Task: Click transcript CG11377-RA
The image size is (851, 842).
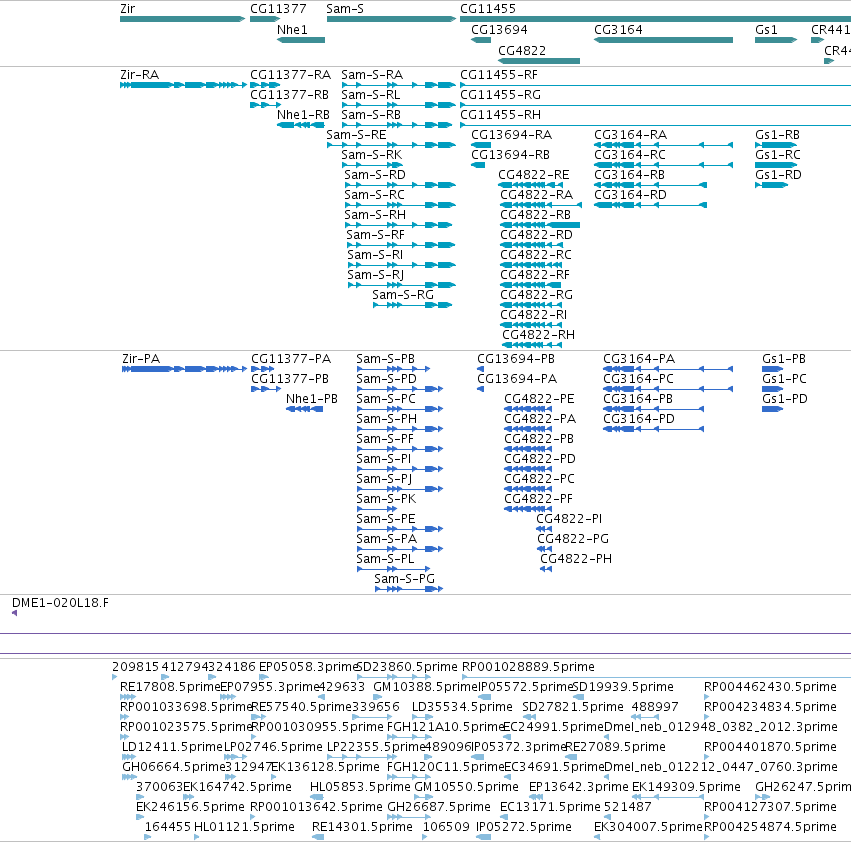Action: pyautogui.click(x=265, y=85)
